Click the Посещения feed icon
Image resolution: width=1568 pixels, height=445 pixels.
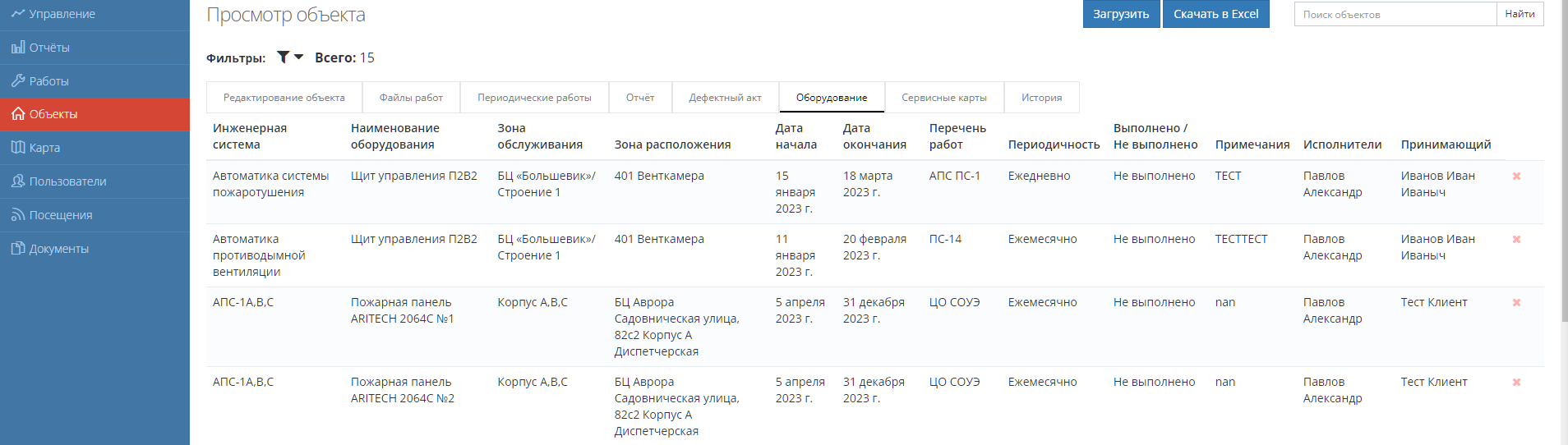pyautogui.click(x=18, y=215)
